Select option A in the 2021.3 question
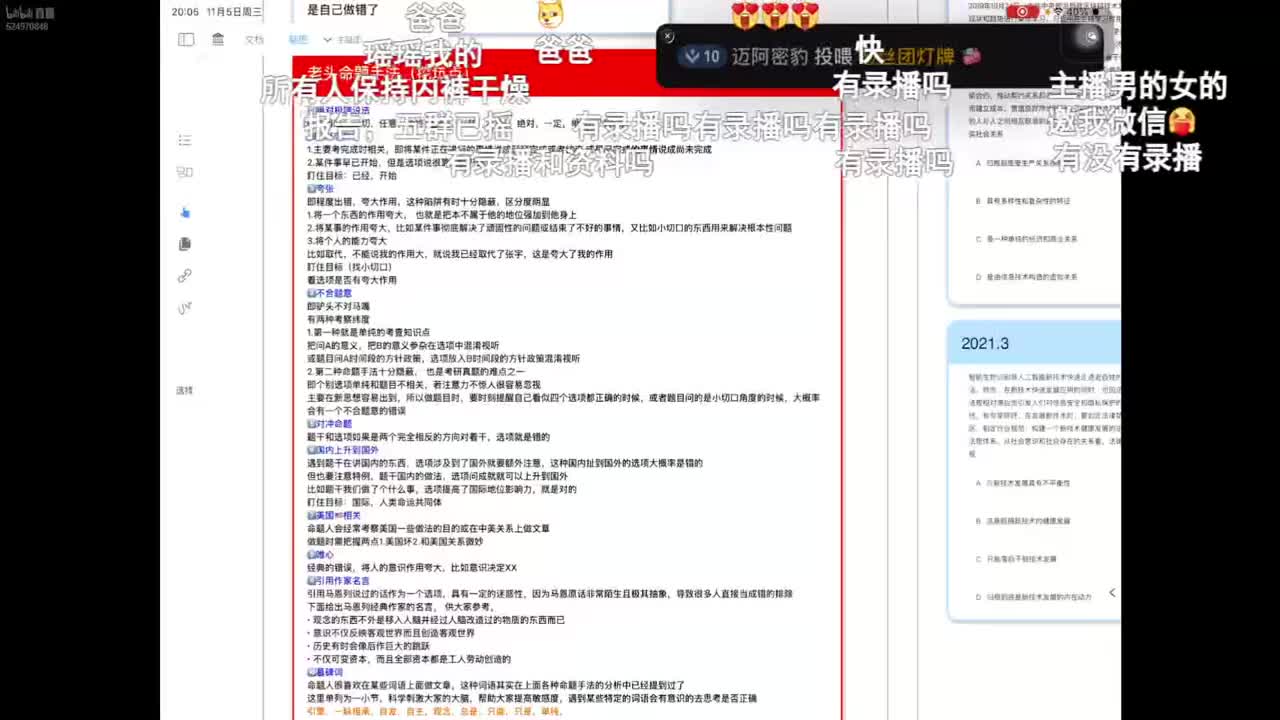The height and width of the screenshot is (720, 1280). point(1021,483)
